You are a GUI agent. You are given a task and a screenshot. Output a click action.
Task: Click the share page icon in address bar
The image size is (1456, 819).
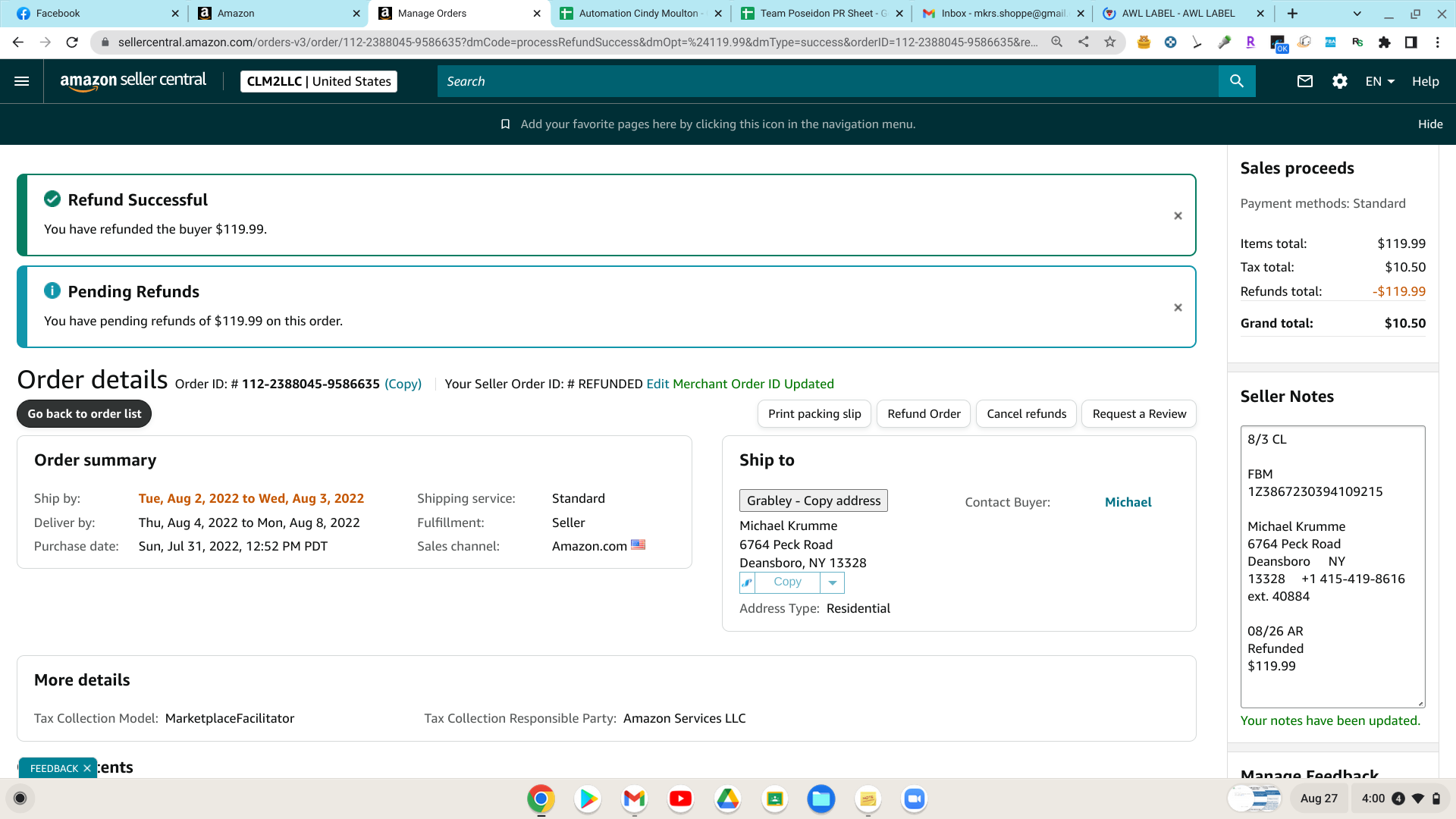click(x=1084, y=42)
